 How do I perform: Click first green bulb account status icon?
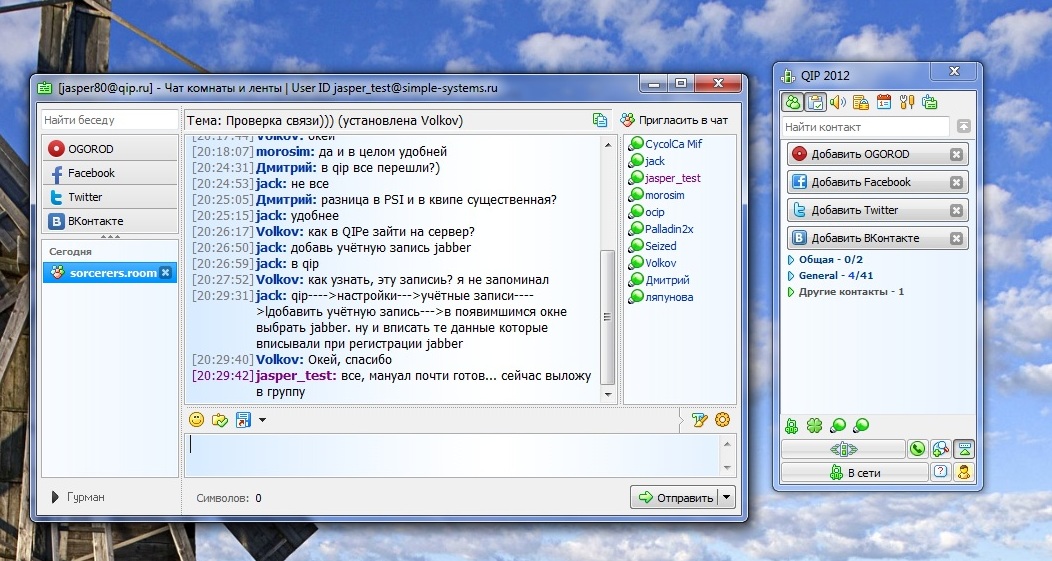point(838,425)
